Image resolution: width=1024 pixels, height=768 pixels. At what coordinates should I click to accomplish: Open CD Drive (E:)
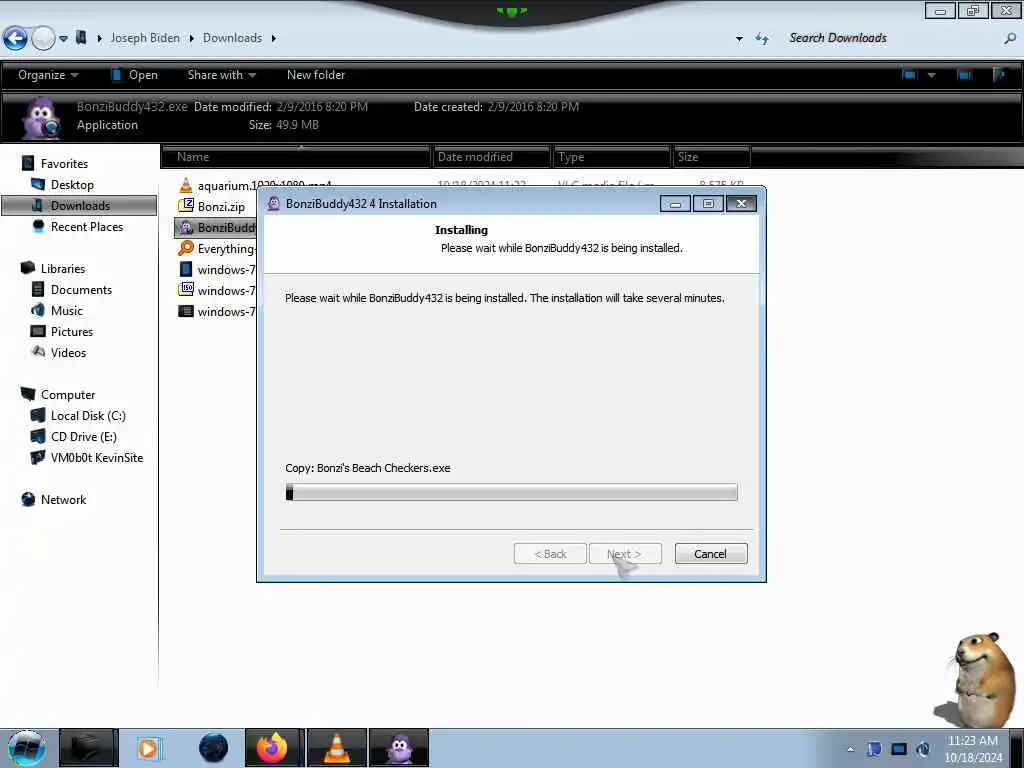click(84, 436)
